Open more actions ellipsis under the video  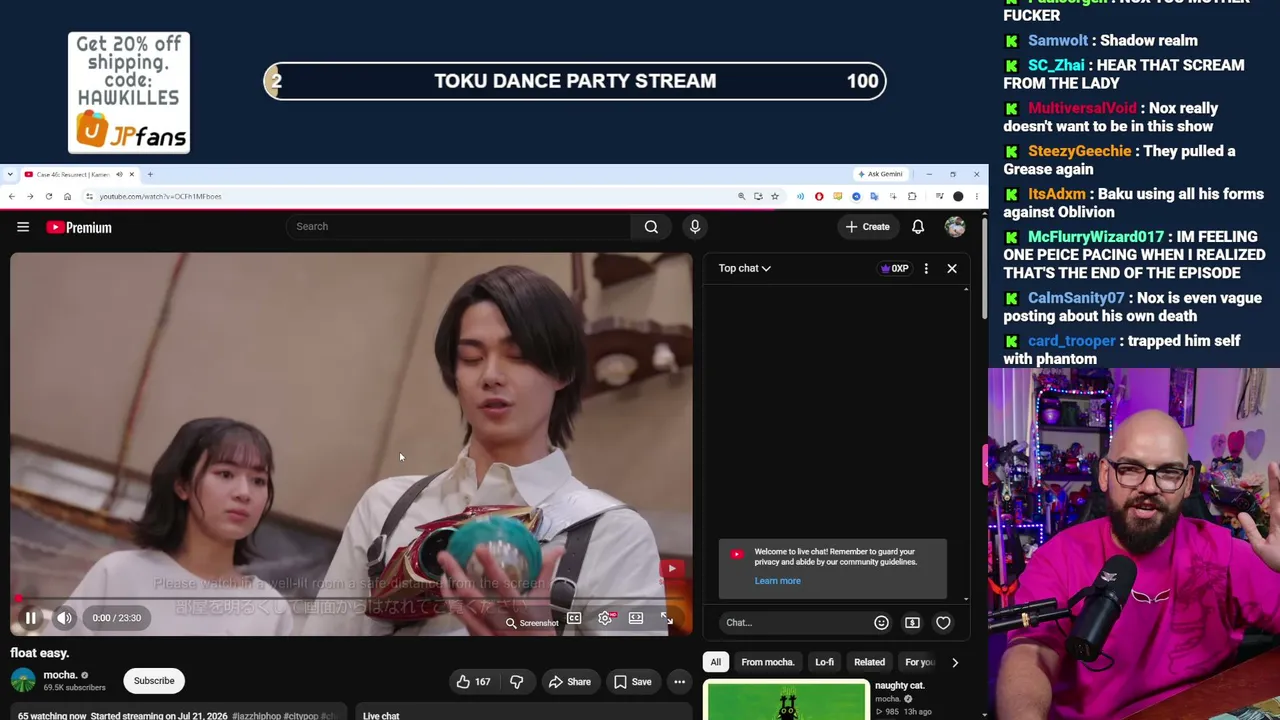(x=679, y=682)
